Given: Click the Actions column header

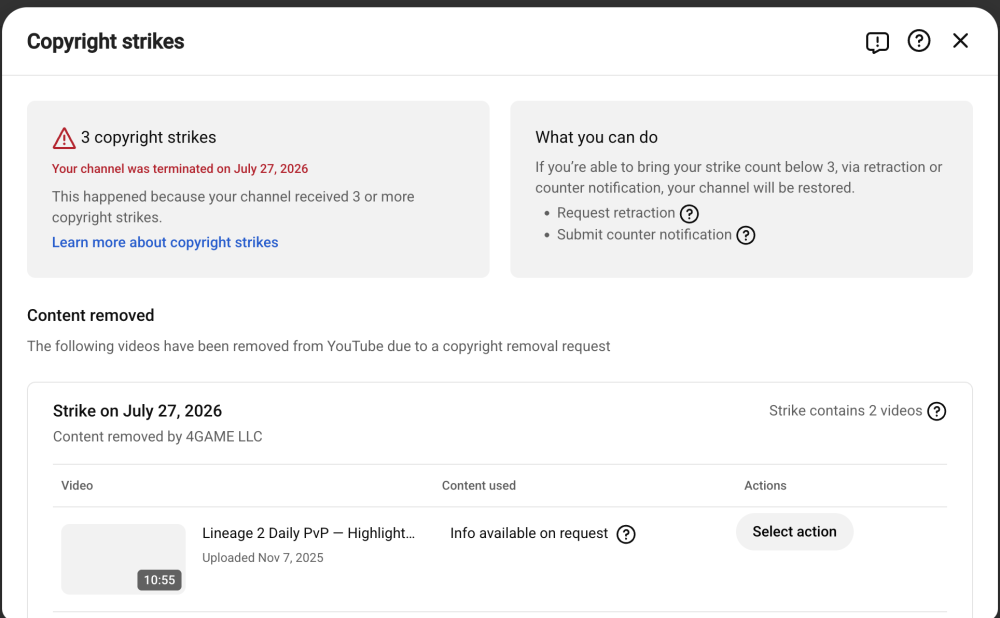Looking at the screenshot, I should [765, 485].
